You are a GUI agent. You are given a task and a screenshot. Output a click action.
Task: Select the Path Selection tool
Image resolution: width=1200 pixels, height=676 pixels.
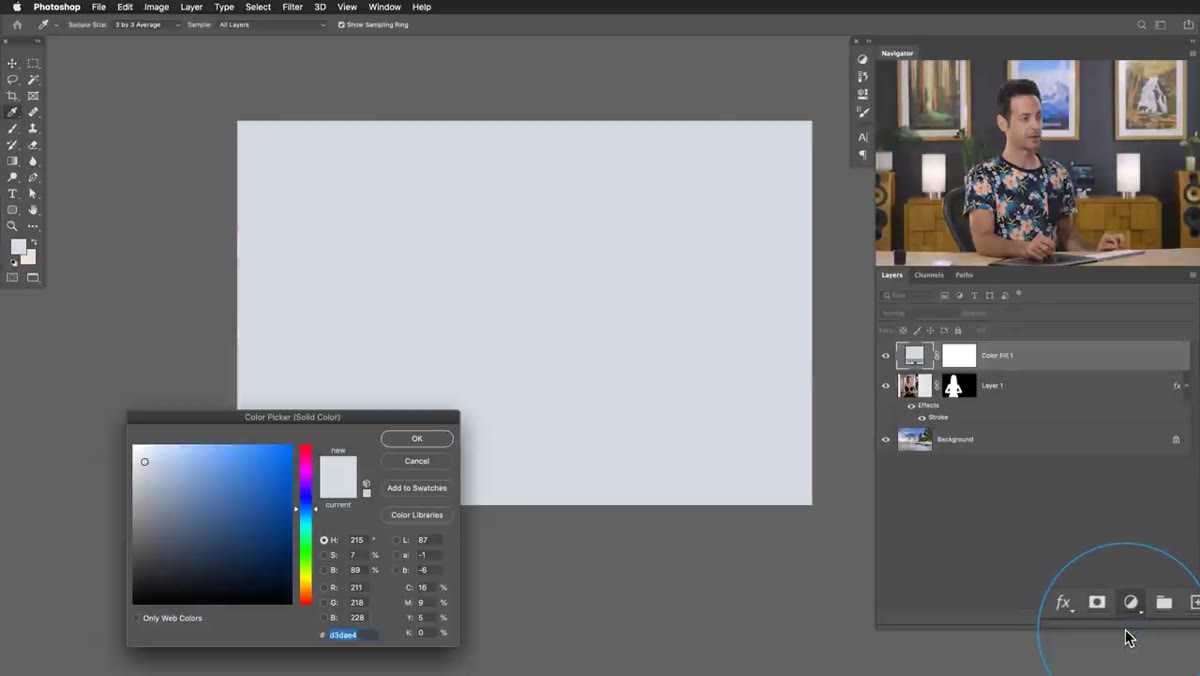pos(33,193)
